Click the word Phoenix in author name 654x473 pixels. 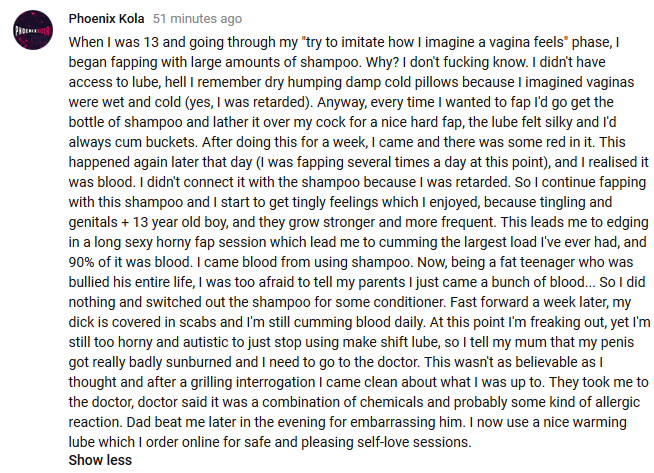point(92,19)
